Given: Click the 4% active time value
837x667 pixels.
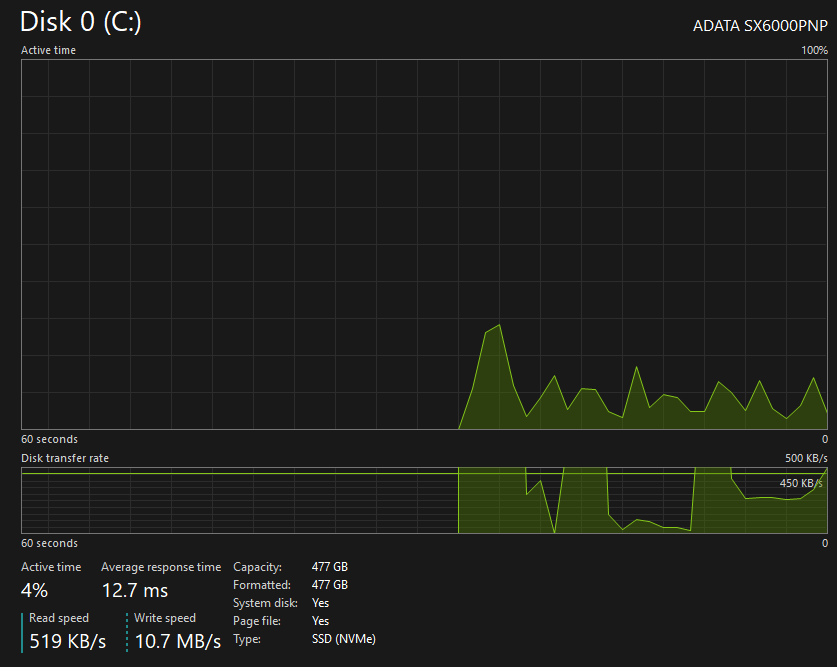Looking at the screenshot, I should (x=35, y=591).
